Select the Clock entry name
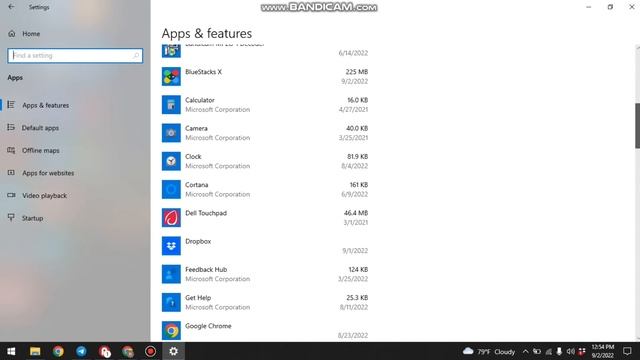640x360 pixels. pos(193,156)
